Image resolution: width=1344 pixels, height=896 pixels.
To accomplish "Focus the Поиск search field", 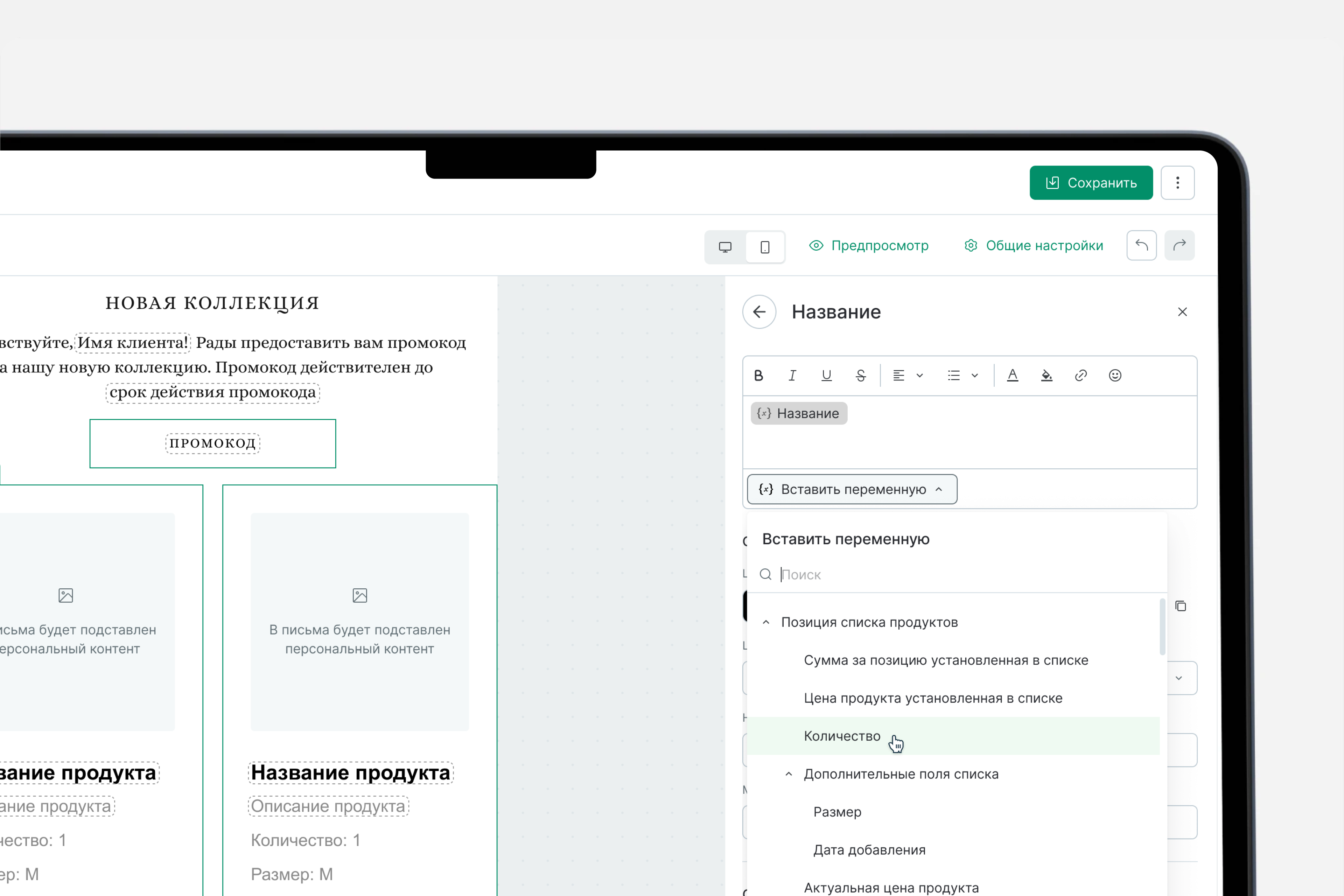I will pyautogui.click(x=957, y=574).
